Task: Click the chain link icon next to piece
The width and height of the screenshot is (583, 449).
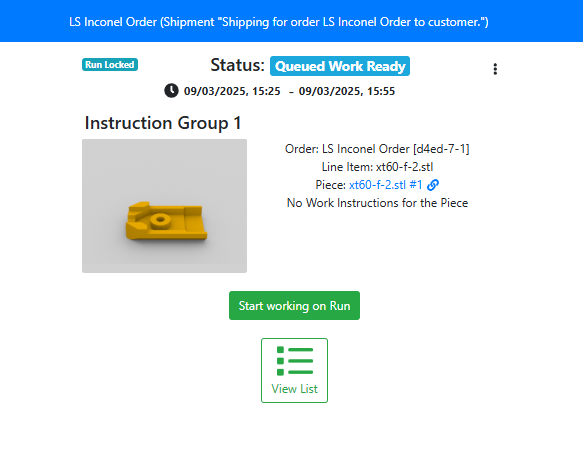Action: pos(433,185)
